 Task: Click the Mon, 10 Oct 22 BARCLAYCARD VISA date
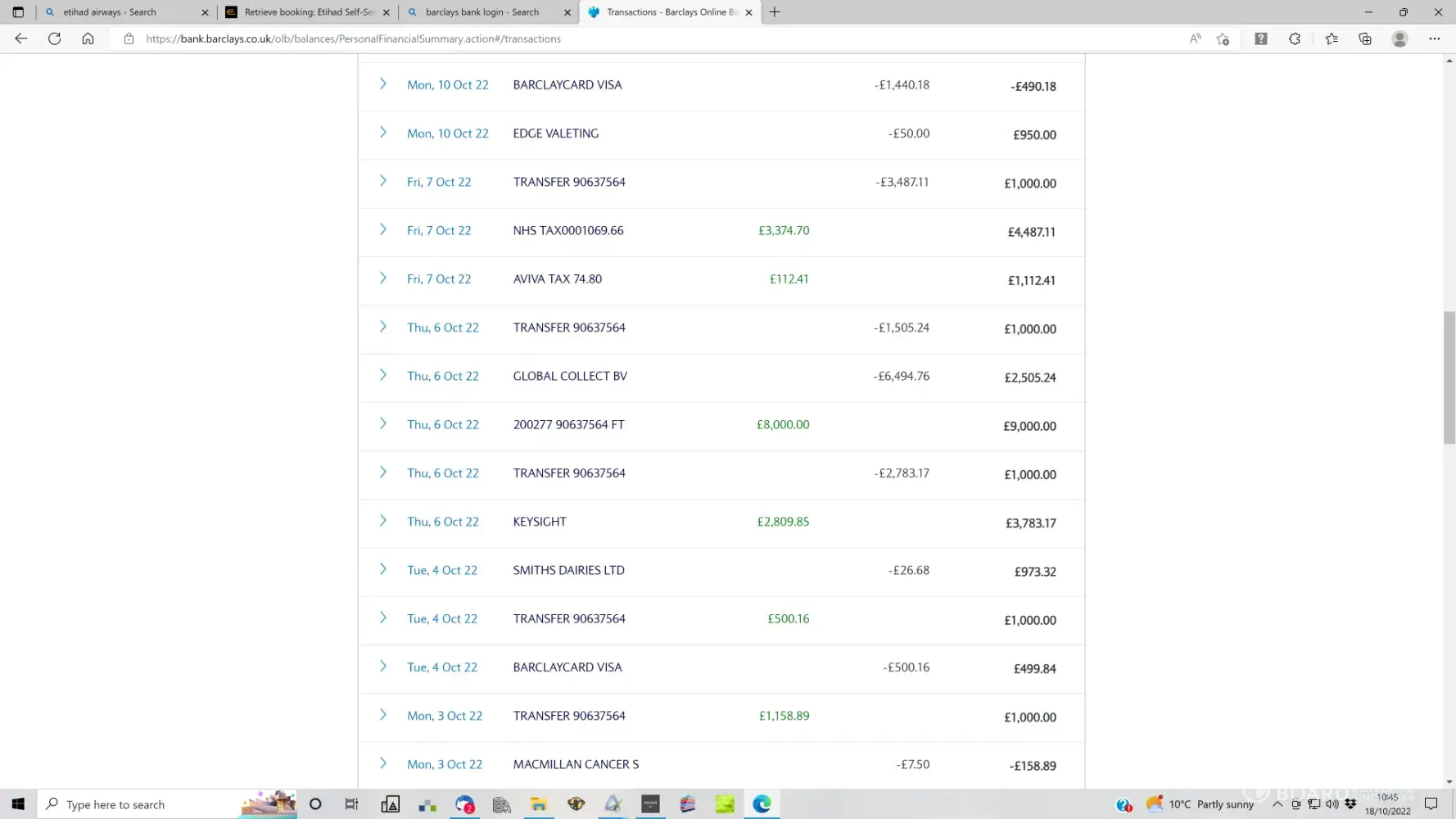pos(447,85)
